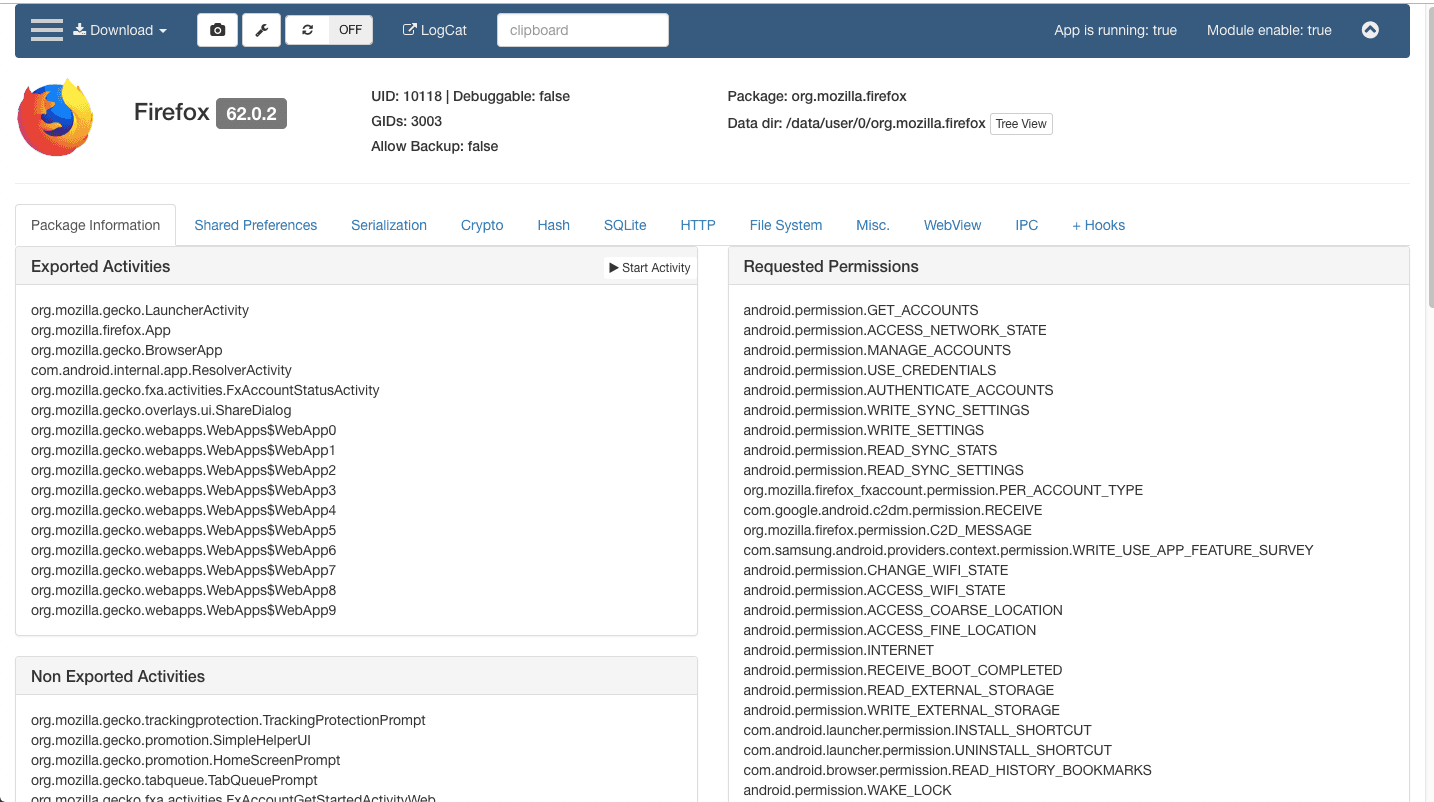Click the GET_ACCOUNTS permission

[861, 310]
